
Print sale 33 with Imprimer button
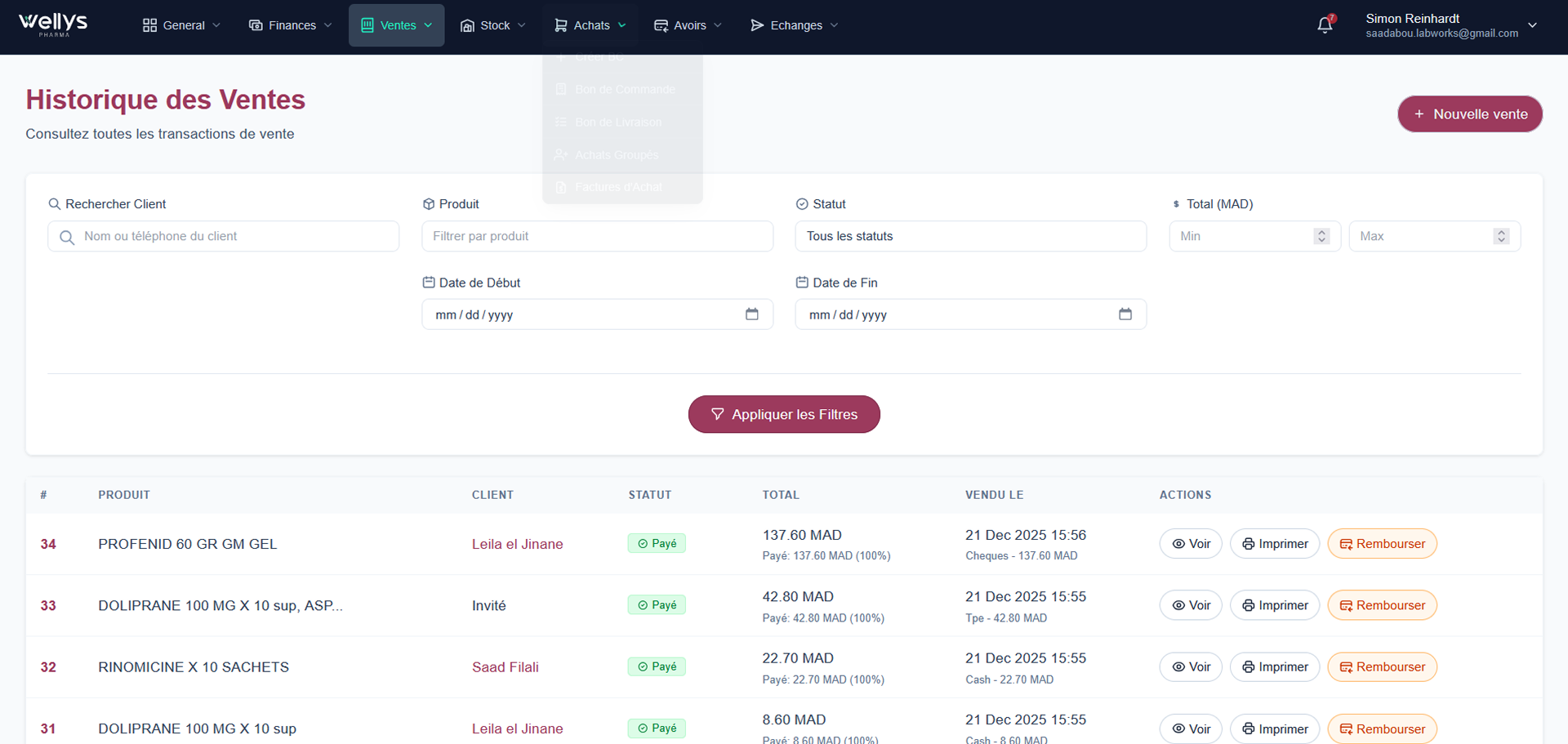pyautogui.click(x=1274, y=605)
